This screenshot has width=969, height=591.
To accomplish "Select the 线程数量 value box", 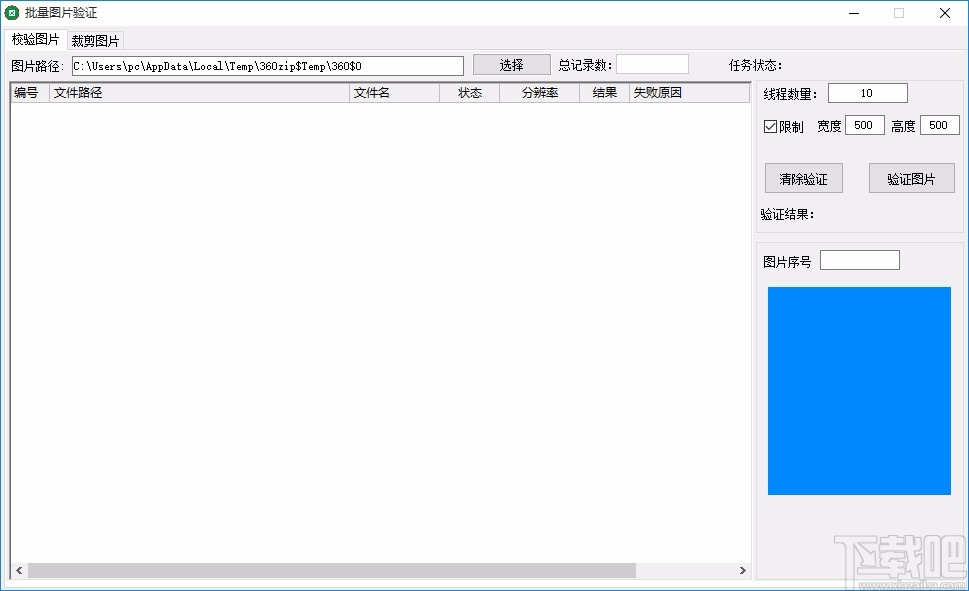I will 866,92.
